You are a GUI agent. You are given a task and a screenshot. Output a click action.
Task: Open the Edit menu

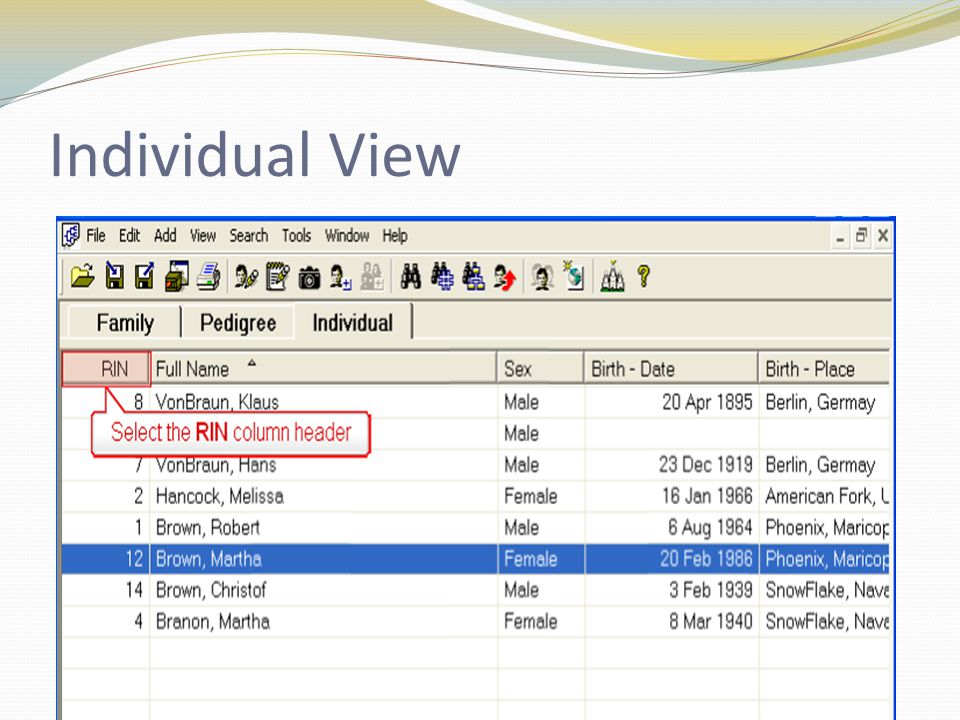pyautogui.click(x=129, y=236)
